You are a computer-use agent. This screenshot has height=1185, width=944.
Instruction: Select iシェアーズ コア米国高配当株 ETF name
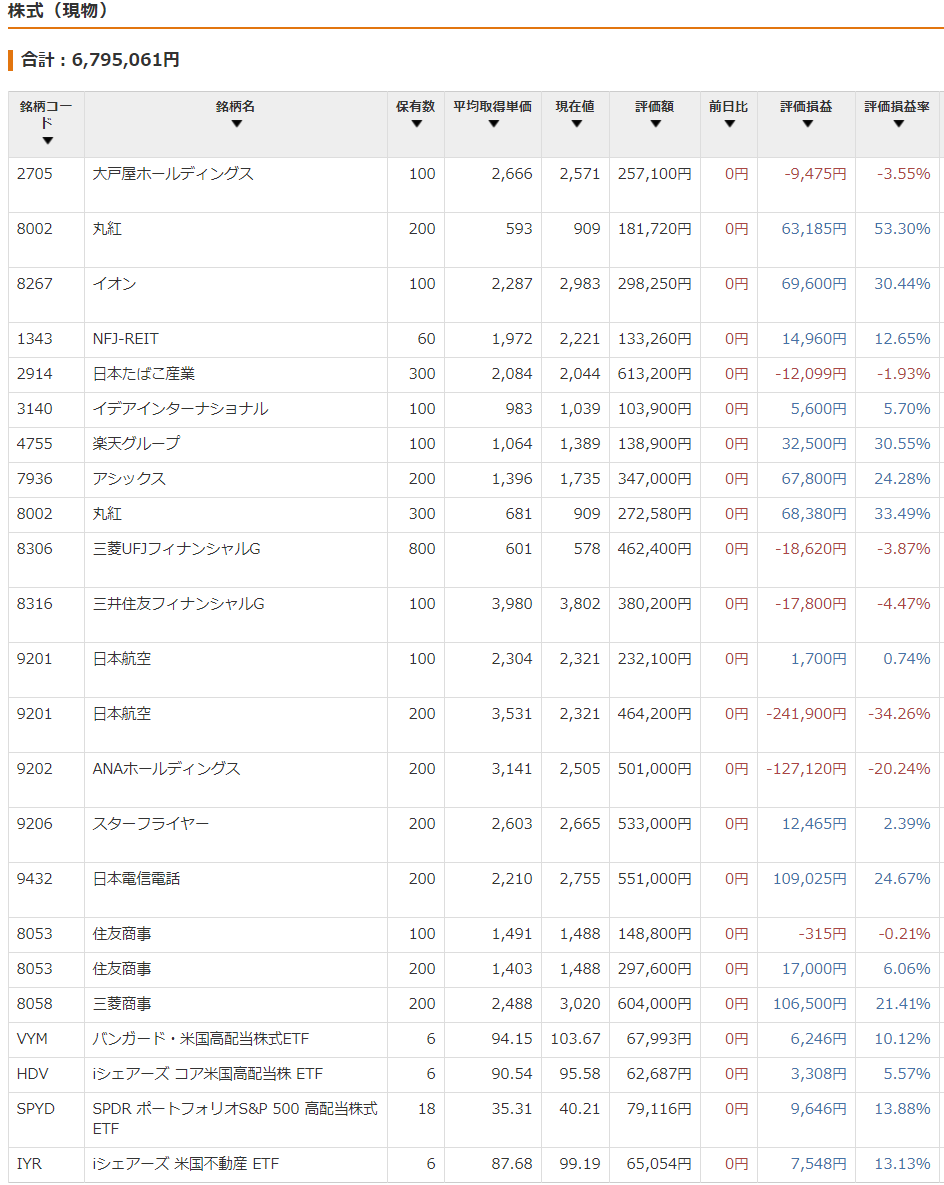(208, 1074)
